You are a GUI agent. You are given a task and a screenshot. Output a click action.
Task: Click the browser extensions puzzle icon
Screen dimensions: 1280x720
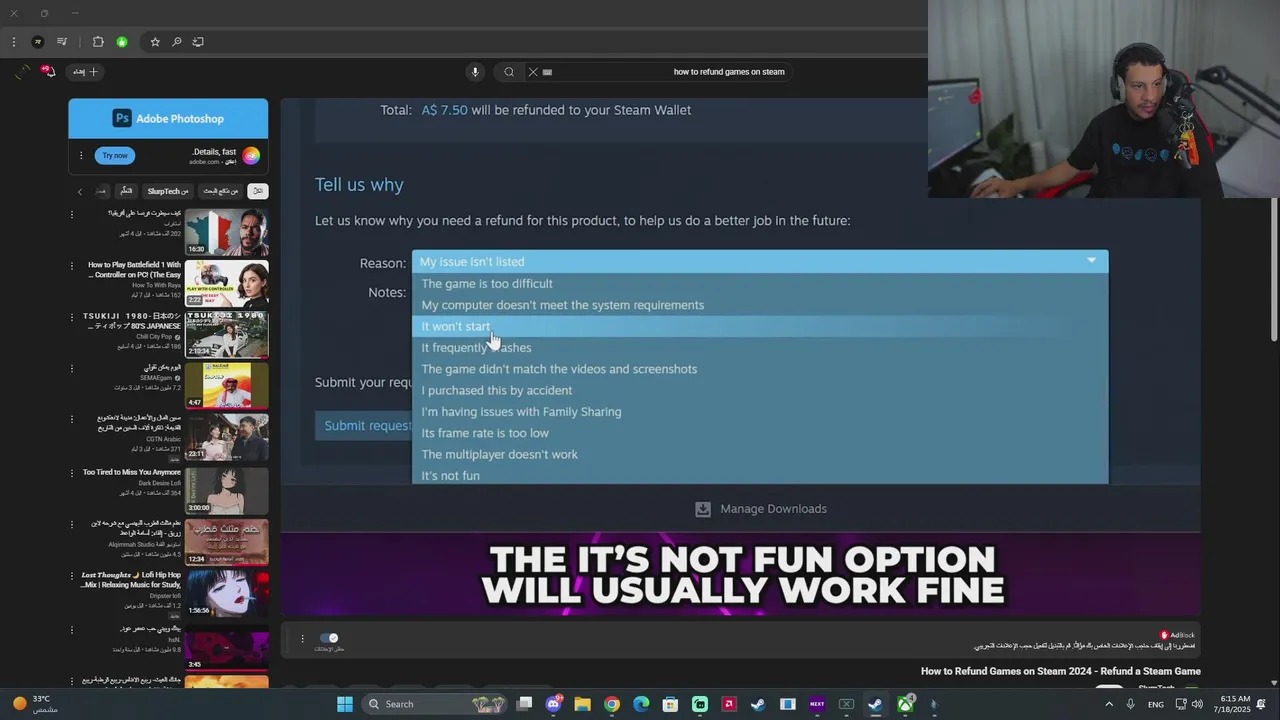[x=98, y=42]
